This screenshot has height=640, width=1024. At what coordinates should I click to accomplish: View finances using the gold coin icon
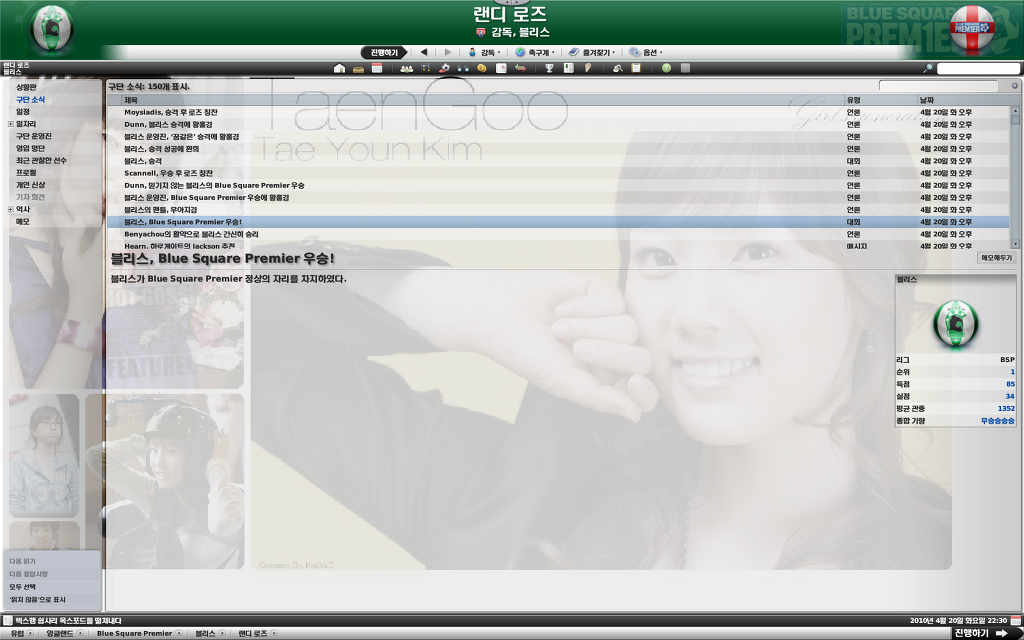click(x=482, y=68)
